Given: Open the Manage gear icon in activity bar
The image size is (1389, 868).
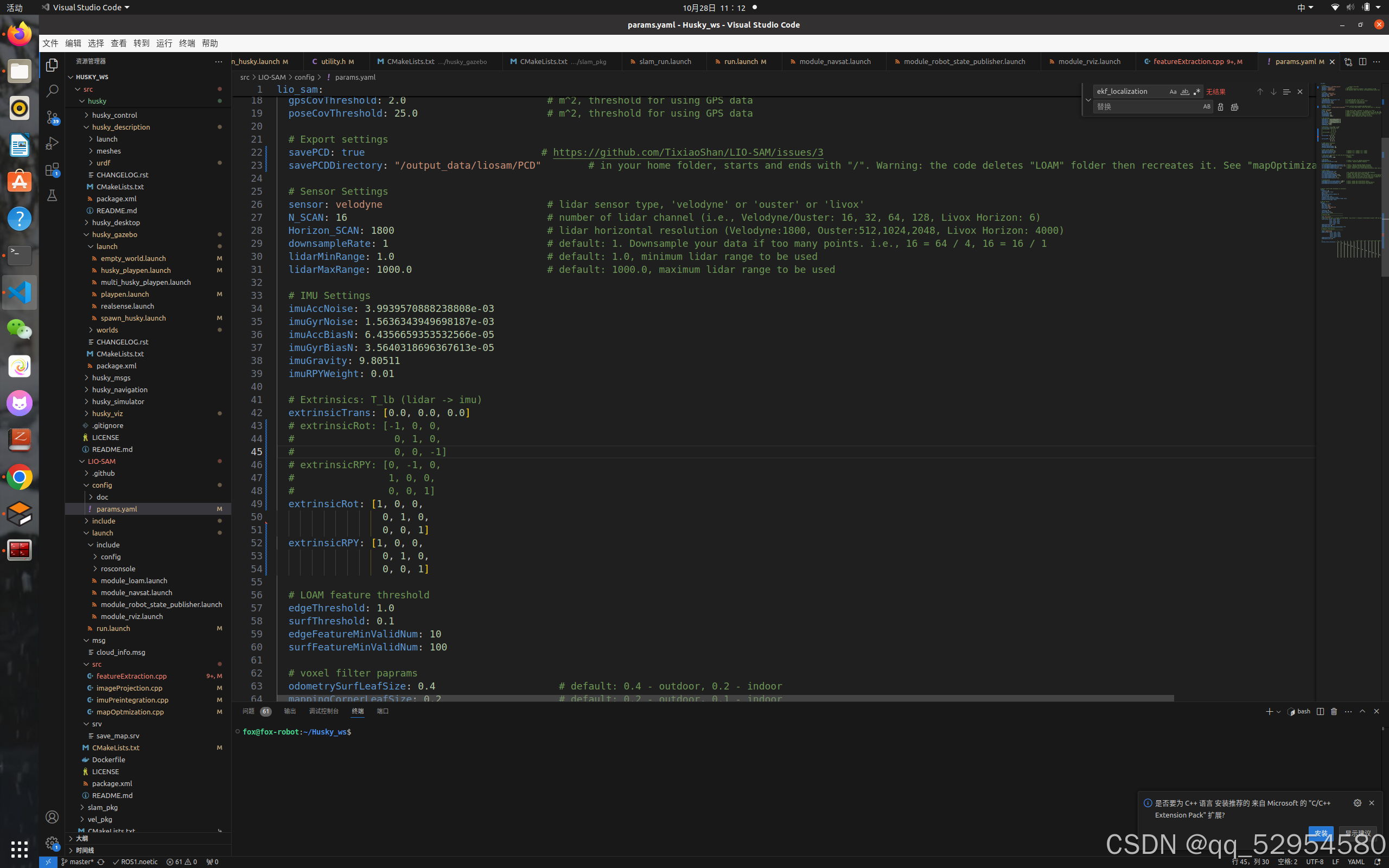Looking at the screenshot, I should [52, 842].
